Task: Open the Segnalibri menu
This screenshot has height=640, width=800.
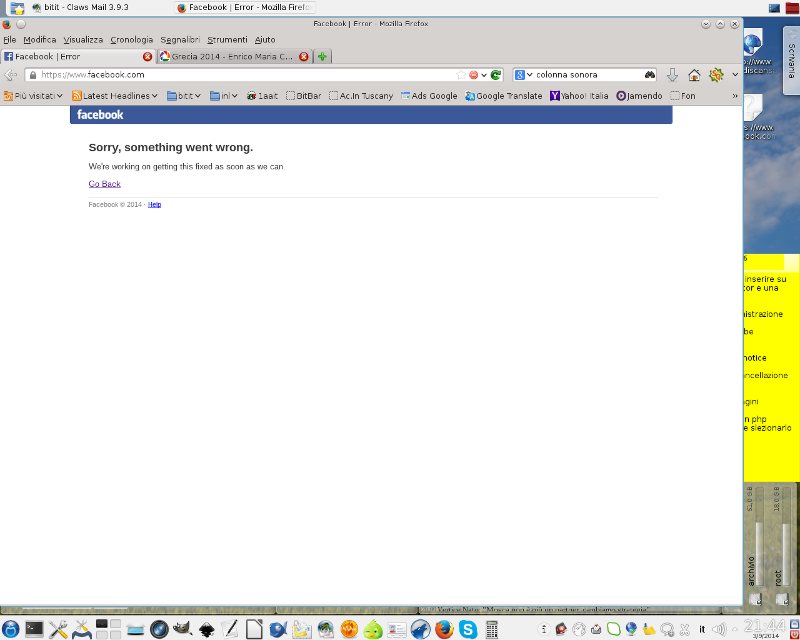Action: click(x=180, y=40)
